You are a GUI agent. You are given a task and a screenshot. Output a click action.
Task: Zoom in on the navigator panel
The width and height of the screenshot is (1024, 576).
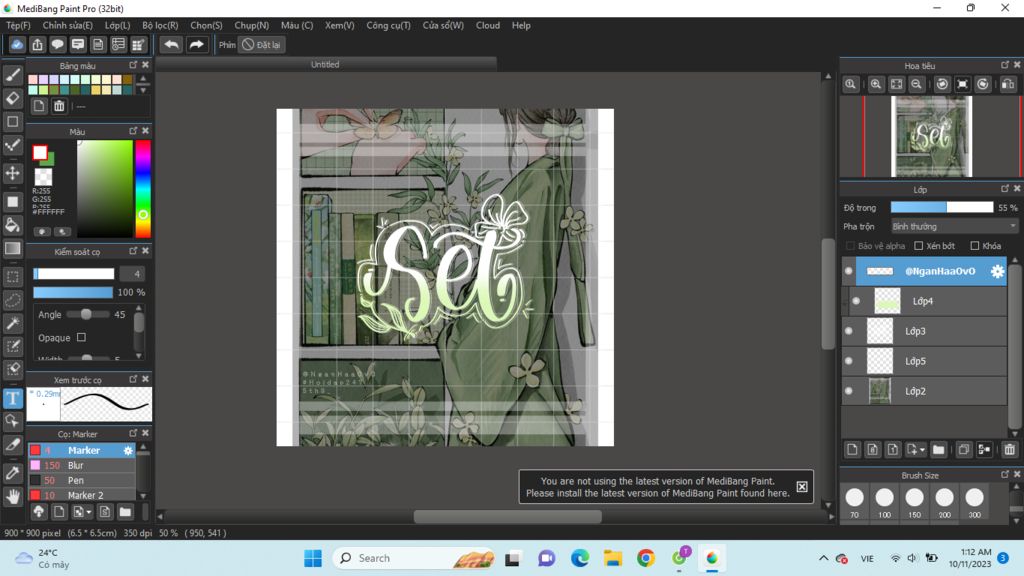876,84
